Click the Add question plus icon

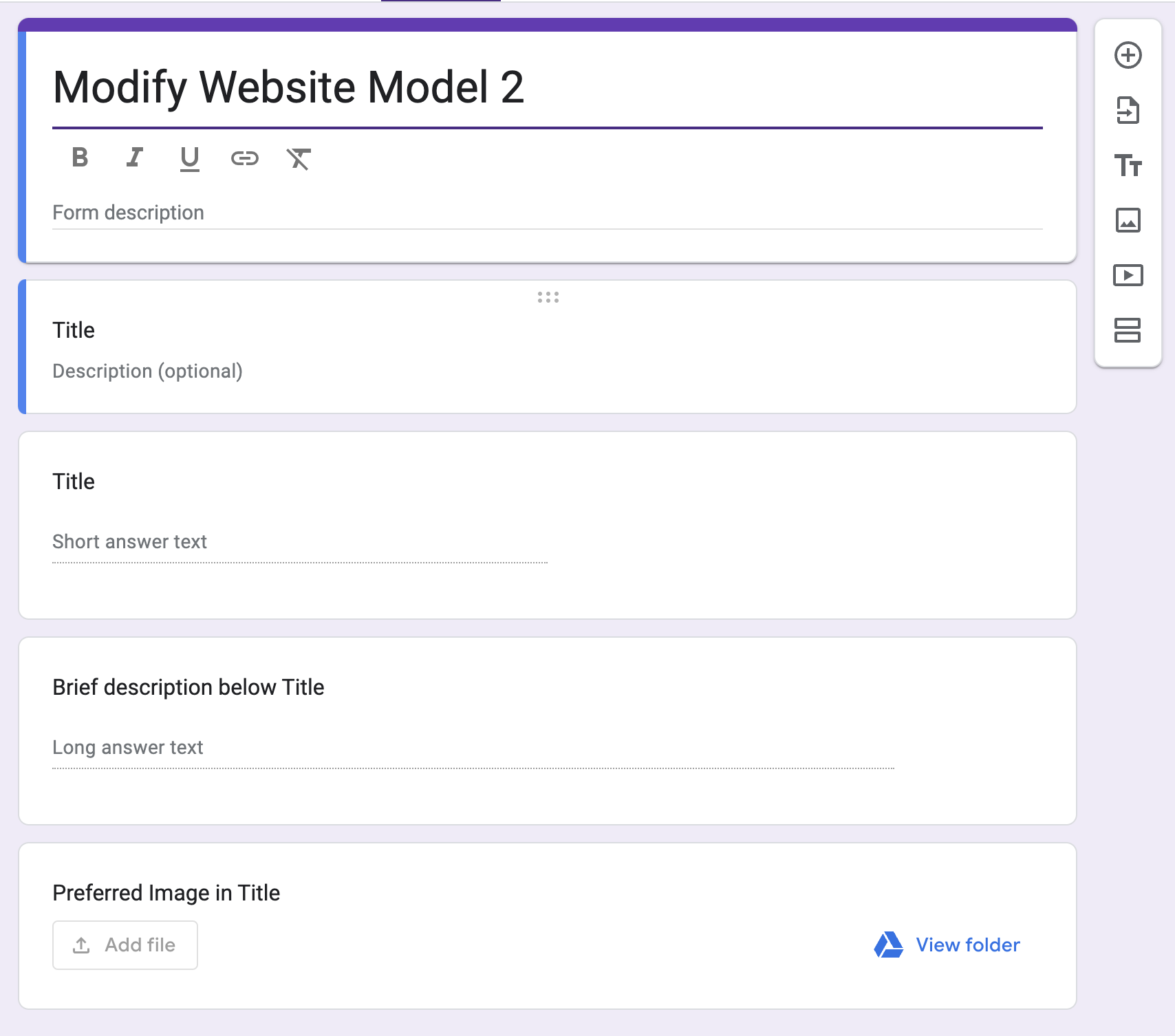[1128, 55]
